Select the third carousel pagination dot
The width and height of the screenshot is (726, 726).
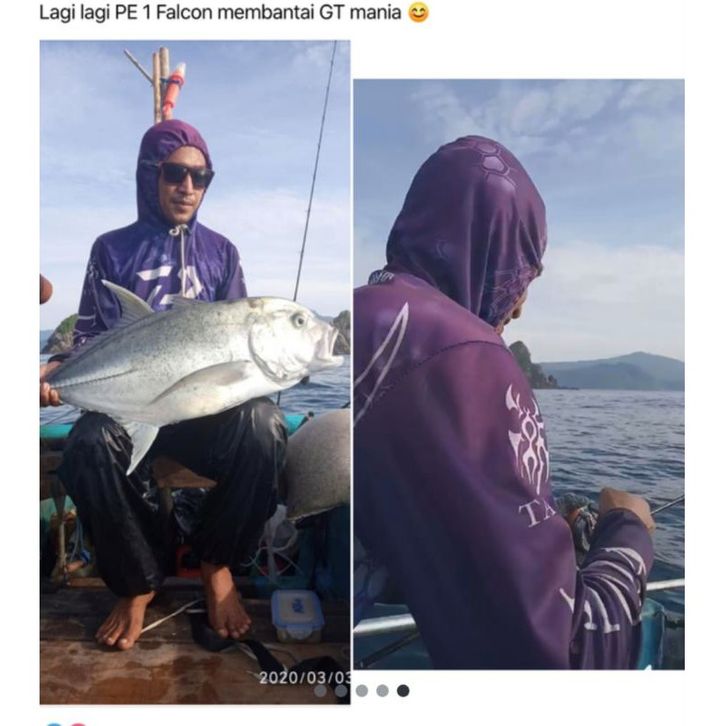pos(362,691)
